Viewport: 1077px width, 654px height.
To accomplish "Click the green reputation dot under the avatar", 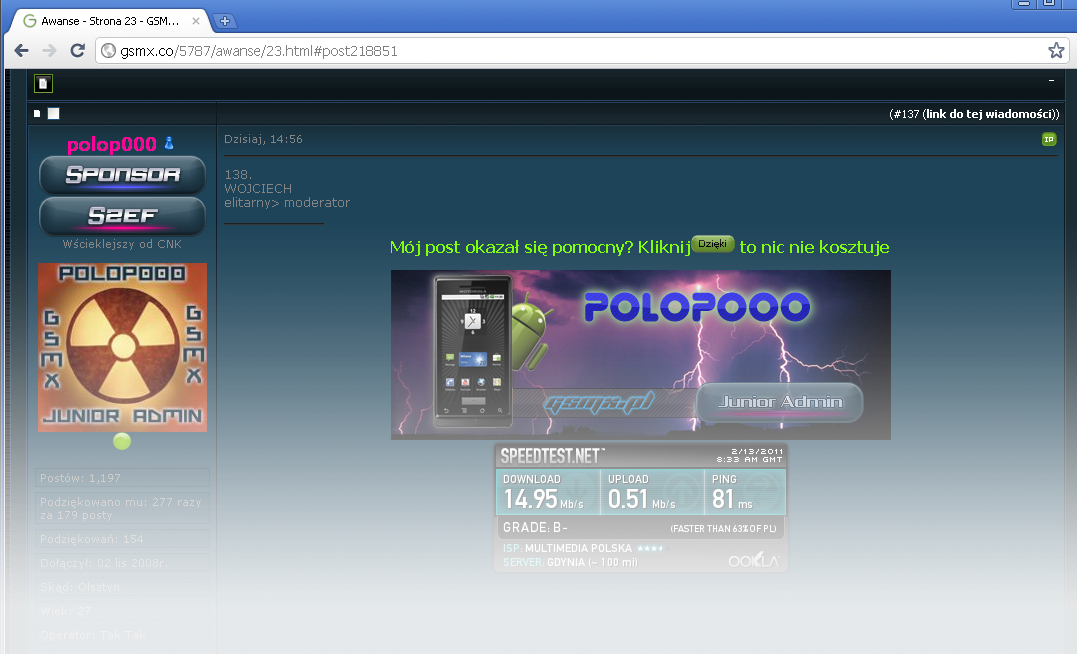I will [122, 441].
